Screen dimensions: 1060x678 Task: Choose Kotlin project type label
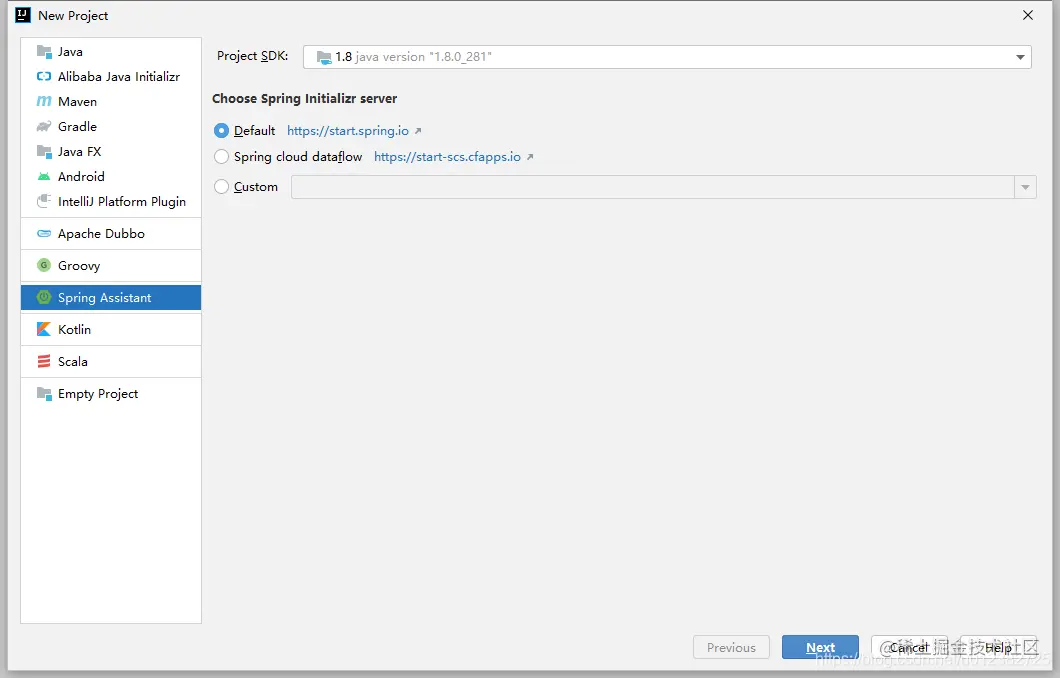tap(74, 329)
